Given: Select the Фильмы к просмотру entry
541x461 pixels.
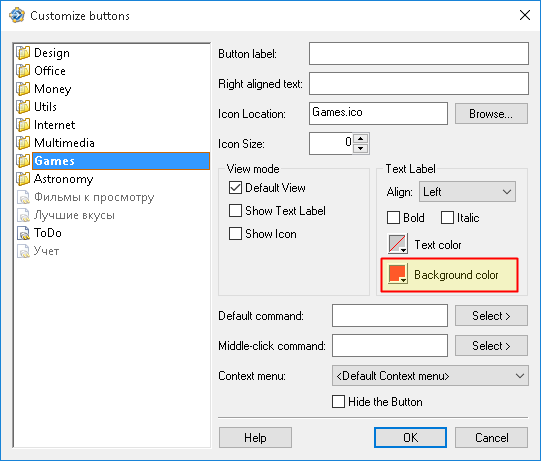Looking at the screenshot, I should tap(94, 197).
